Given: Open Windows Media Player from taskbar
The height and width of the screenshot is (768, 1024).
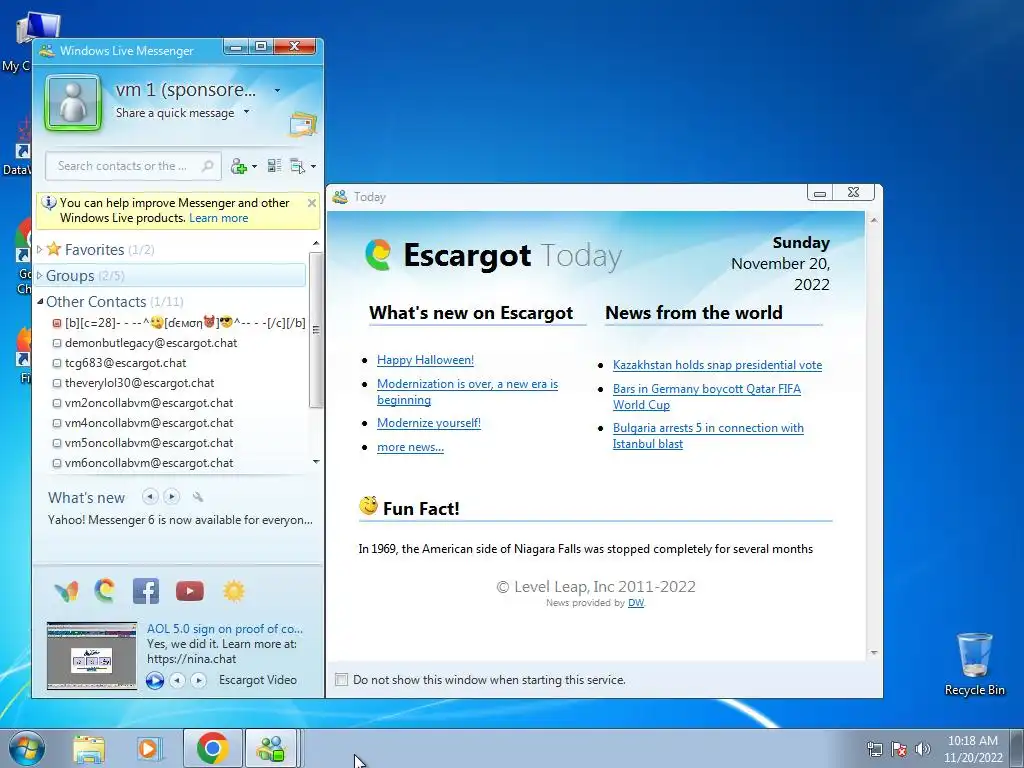Looking at the screenshot, I should pos(149,749).
